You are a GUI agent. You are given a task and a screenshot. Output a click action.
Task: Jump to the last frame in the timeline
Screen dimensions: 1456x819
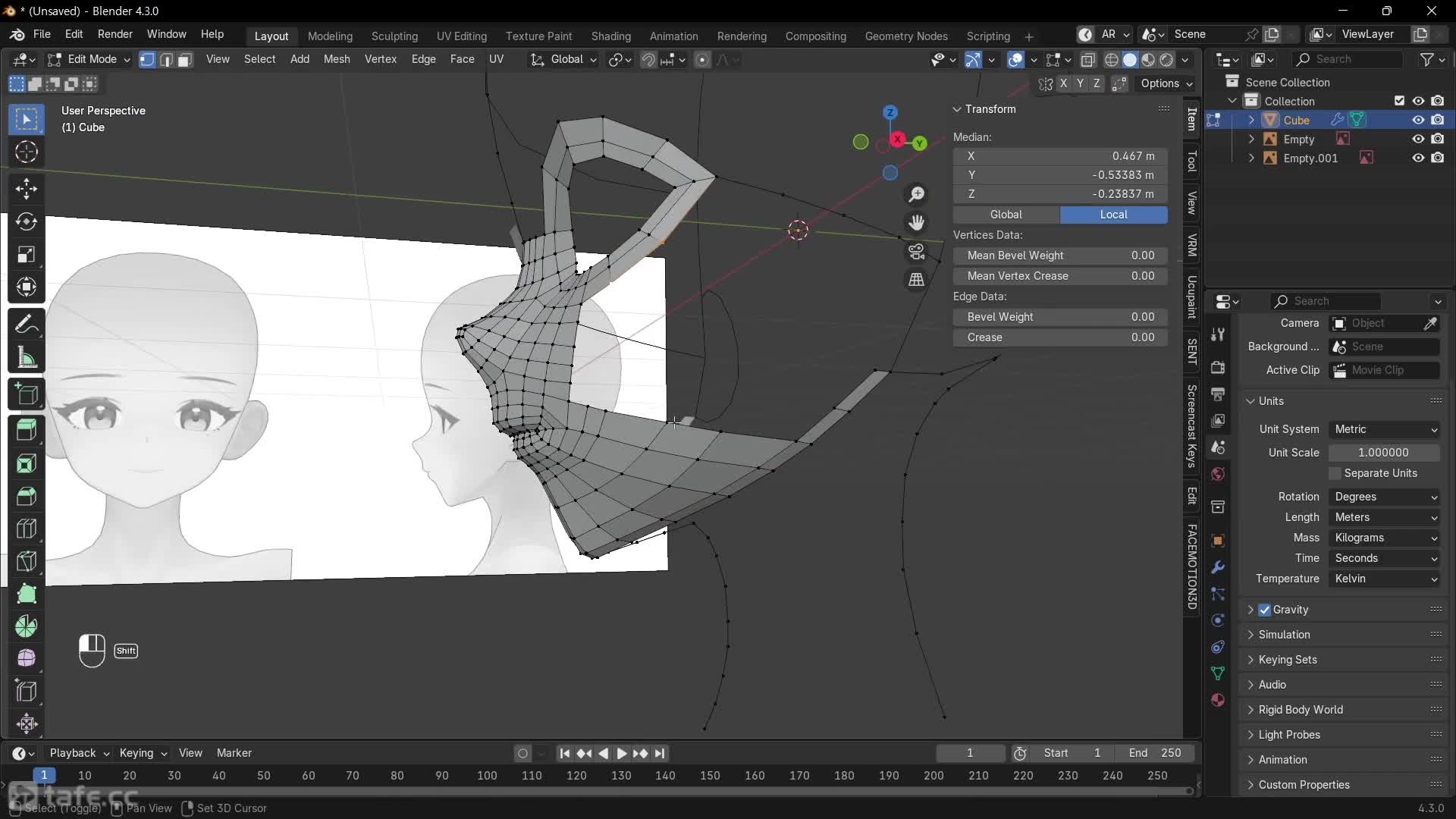point(661,753)
